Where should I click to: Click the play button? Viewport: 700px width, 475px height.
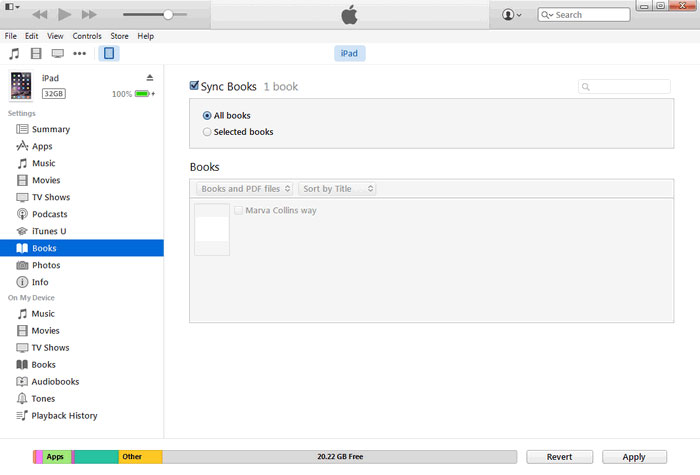[x=64, y=15]
